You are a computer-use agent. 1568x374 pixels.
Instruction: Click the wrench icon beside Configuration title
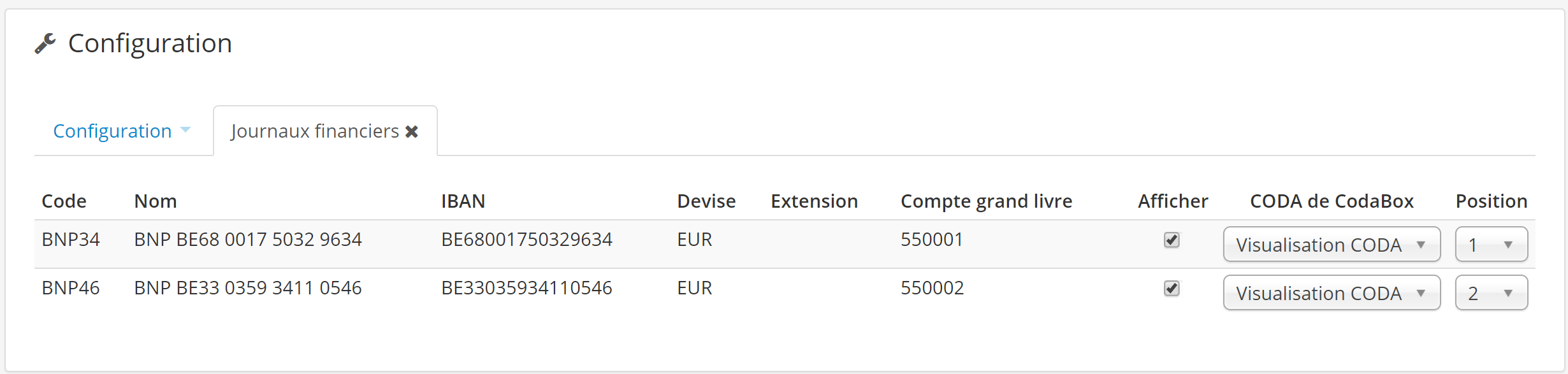[45, 44]
